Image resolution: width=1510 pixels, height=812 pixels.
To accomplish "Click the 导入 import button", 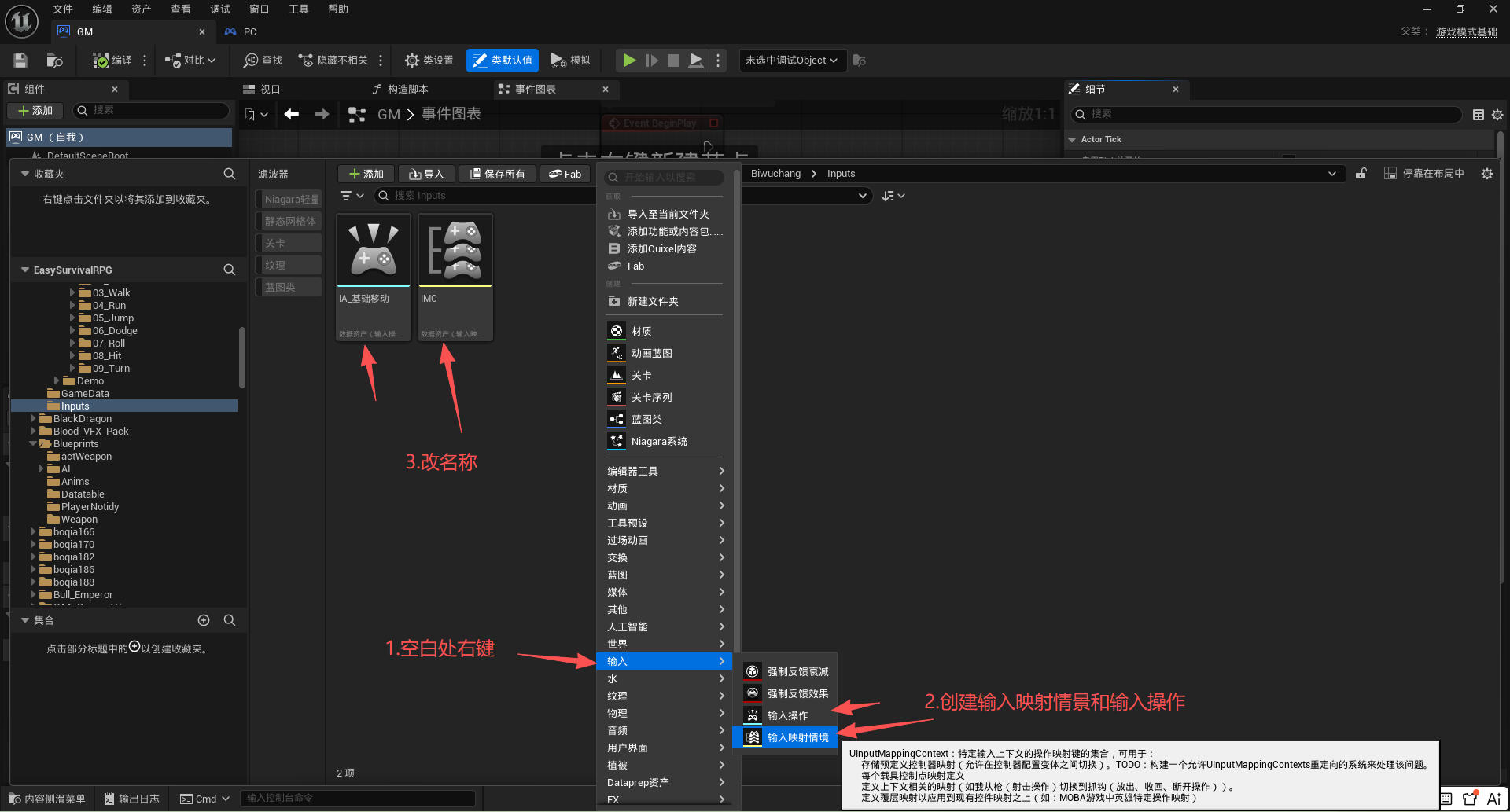I will click(426, 174).
